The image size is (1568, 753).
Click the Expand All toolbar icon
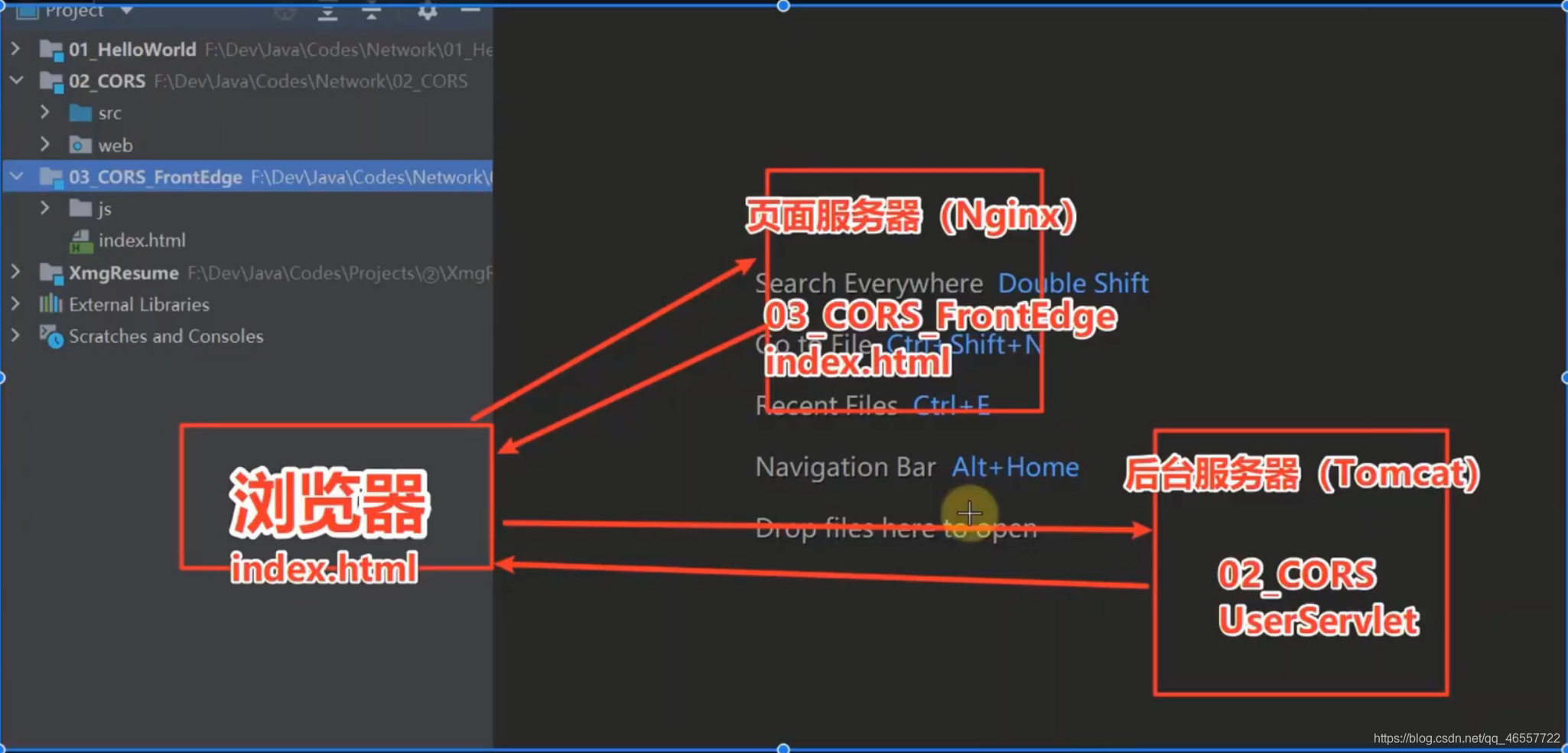(327, 11)
